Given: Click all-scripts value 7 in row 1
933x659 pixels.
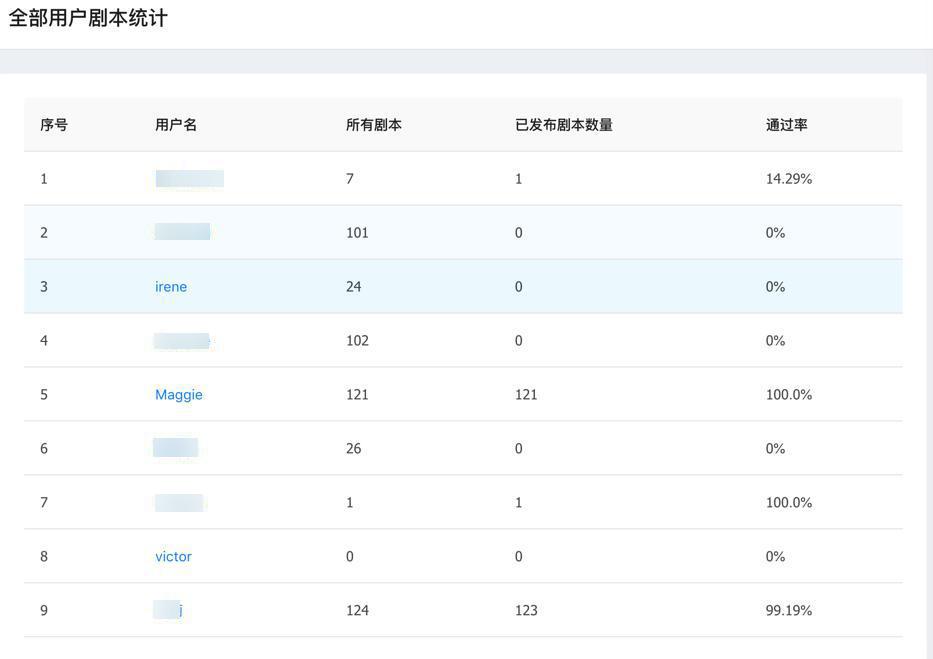Looking at the screenshot, I should click(x=350, y=179).
